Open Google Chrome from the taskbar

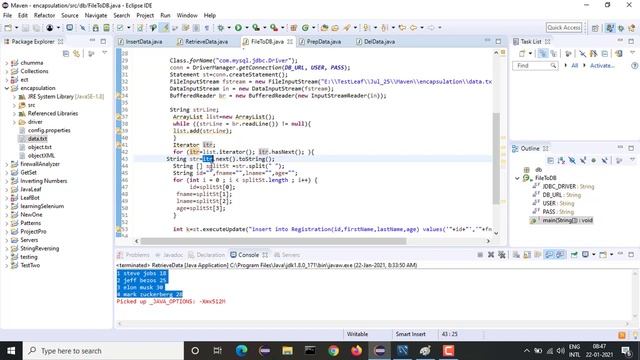333,351
